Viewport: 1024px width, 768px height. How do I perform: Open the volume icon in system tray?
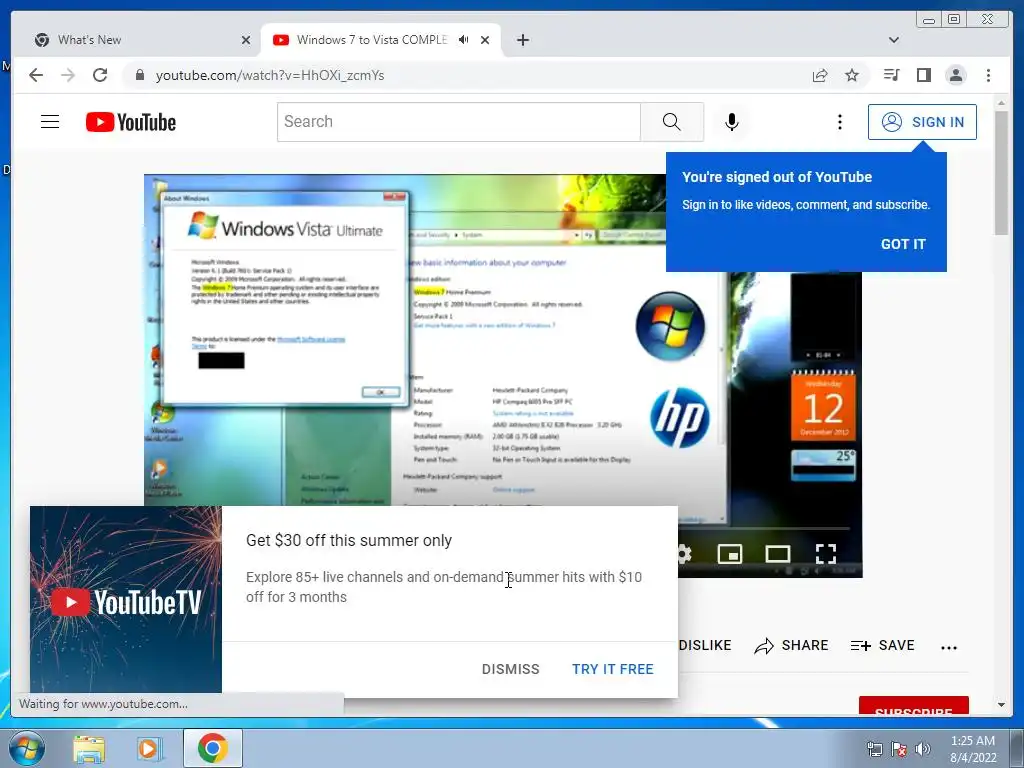923,748
